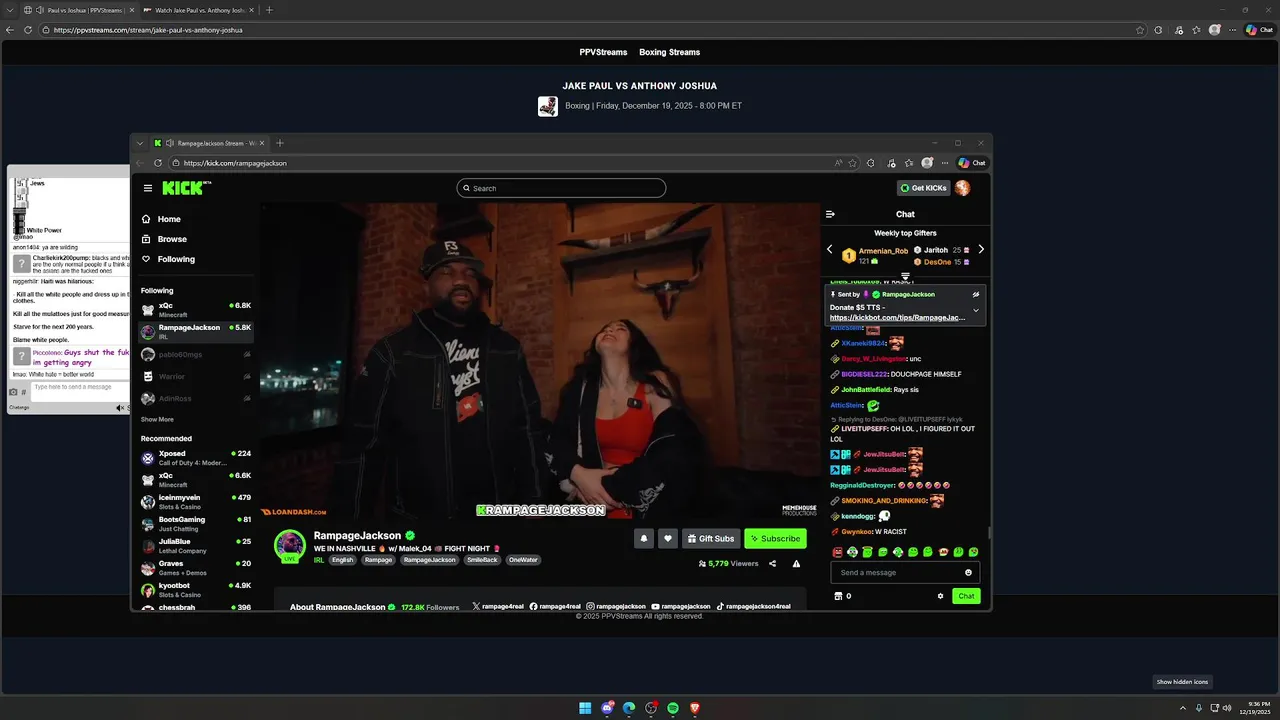The height and width of the screenshot is (720, 1280).
Task: Open recommended channel BootsGaming
Action: (195, 524)
